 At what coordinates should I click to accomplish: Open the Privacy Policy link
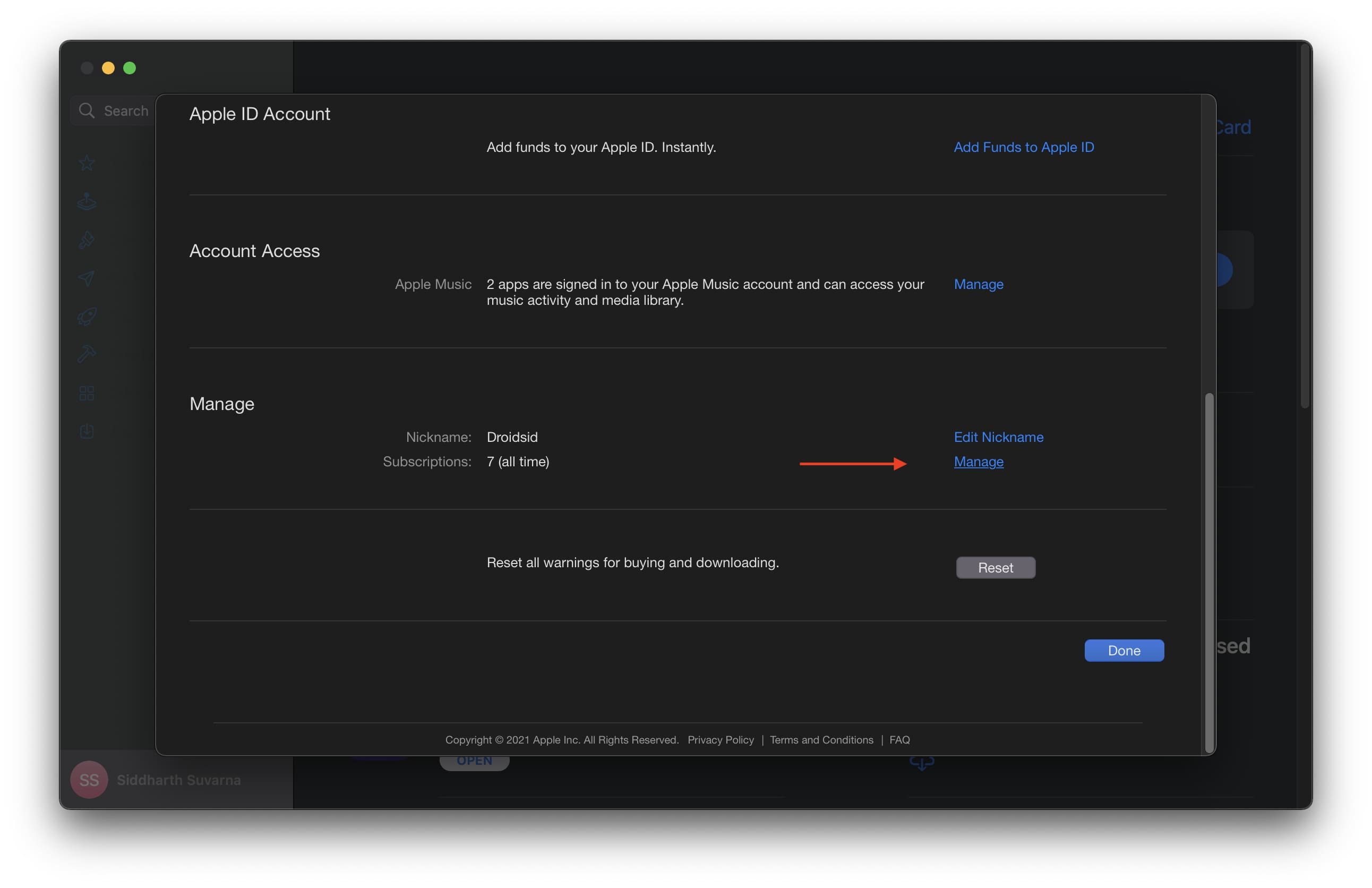pyautogui.click(x=721, y=740)
